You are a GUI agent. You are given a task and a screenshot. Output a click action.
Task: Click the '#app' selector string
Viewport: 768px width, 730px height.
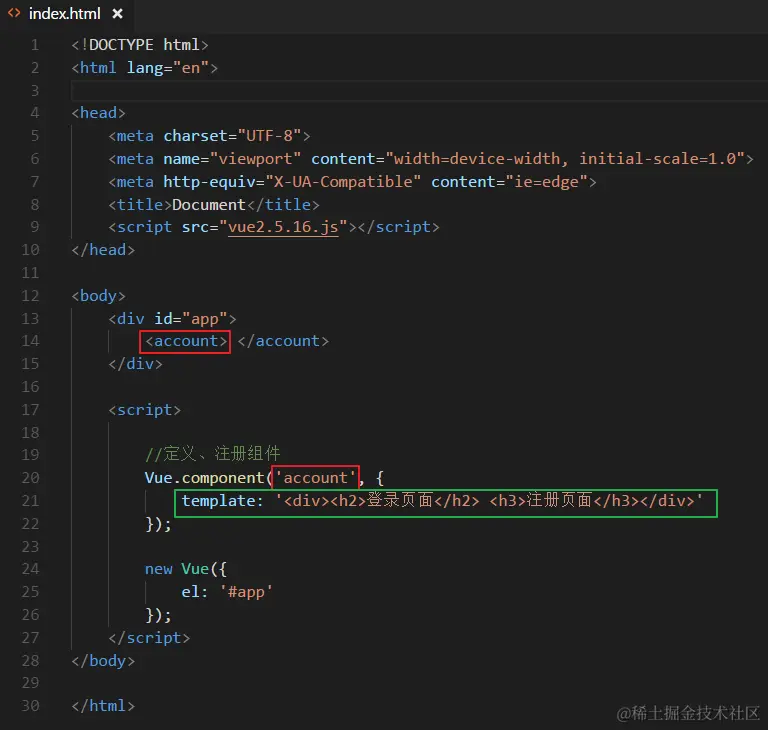tap(246, 592)
